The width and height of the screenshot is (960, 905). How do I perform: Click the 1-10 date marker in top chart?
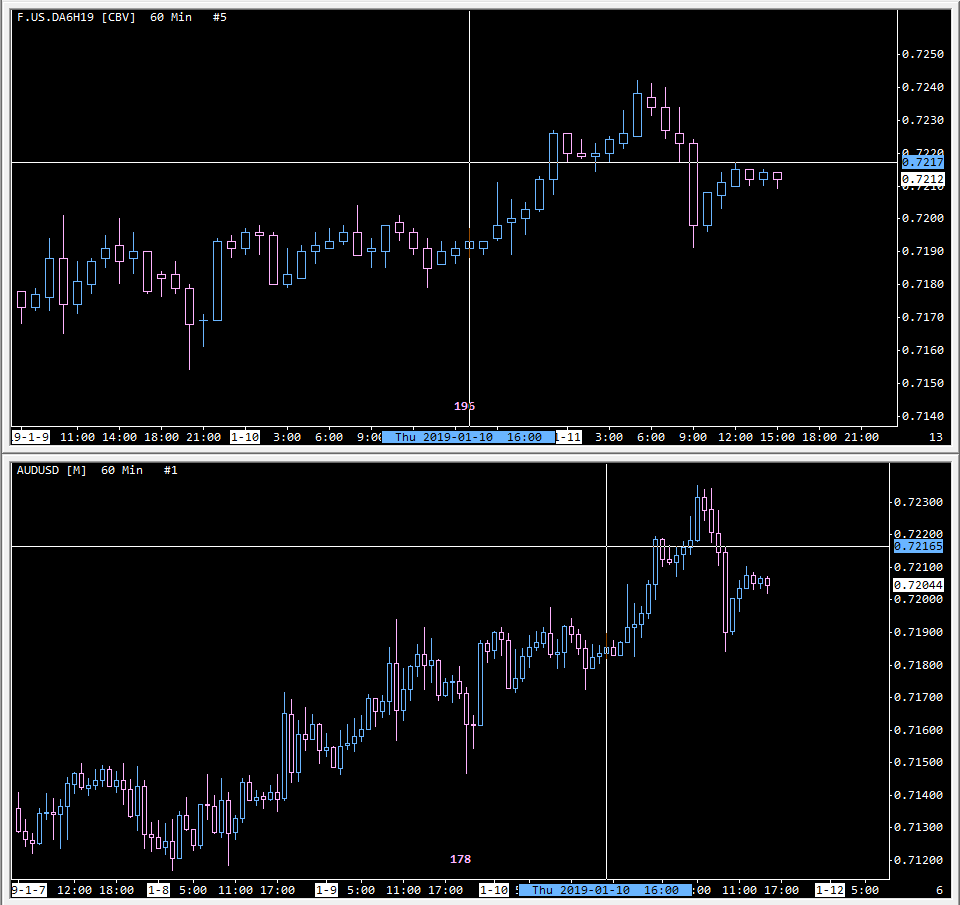click(x=245, y=437)
